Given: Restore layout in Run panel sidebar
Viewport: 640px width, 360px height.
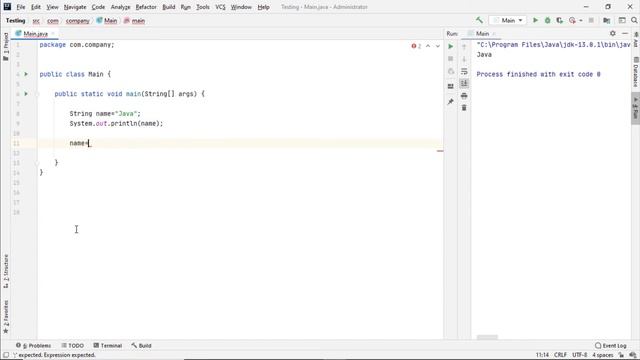Looking at the screenshot, I should coord(451,86).
